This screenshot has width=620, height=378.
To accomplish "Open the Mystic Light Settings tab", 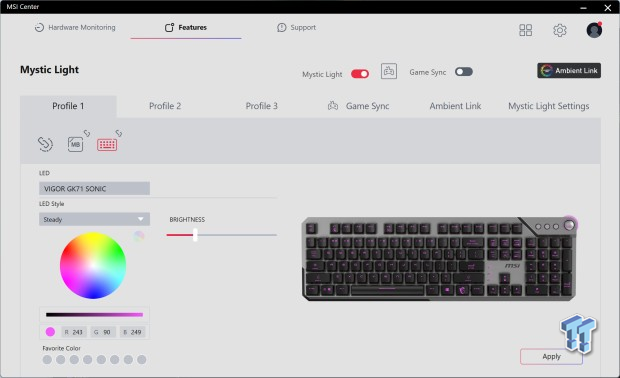I will [548, 106].
